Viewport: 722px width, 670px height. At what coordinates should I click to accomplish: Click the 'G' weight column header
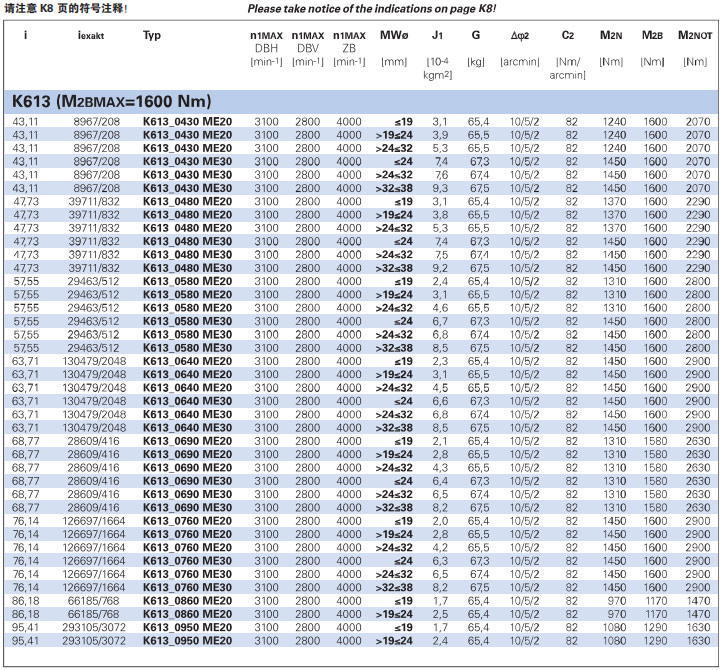475,35
